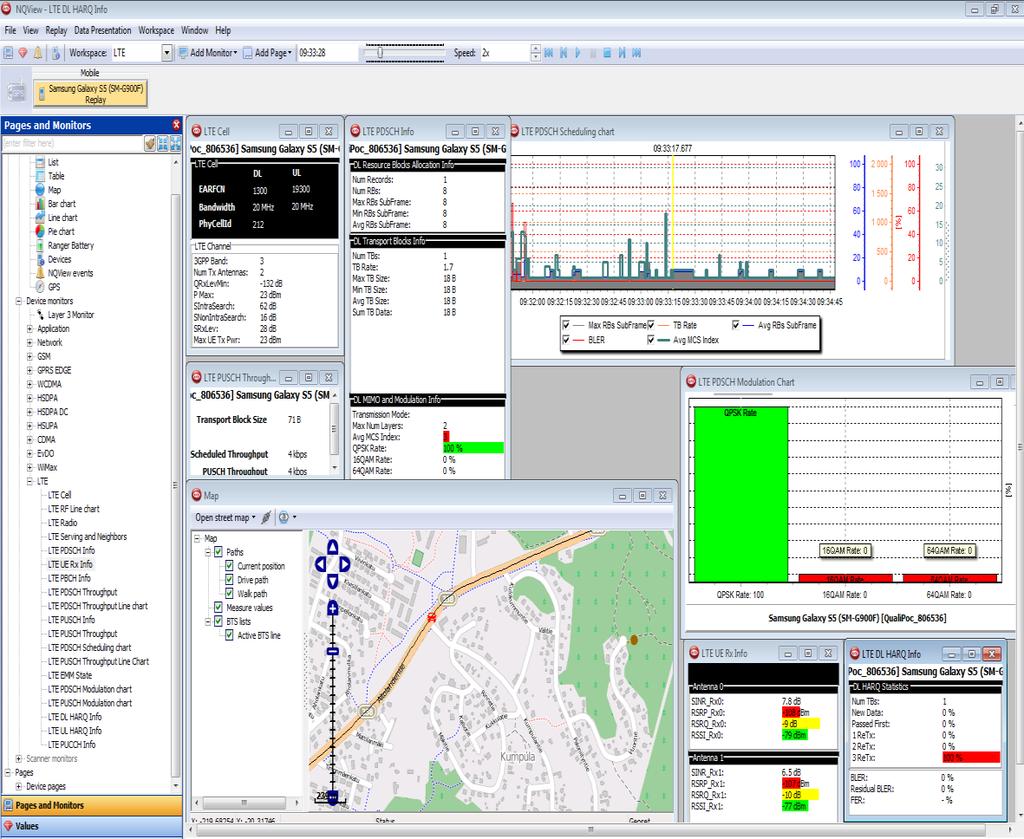Switch to the Pages and Monitors panel button
1024x839 pixels.
(91, 806)
